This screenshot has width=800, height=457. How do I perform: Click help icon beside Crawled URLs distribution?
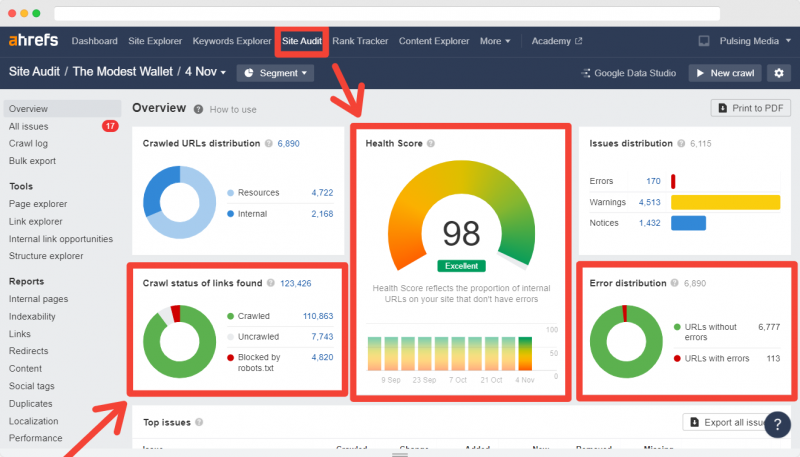268,143
